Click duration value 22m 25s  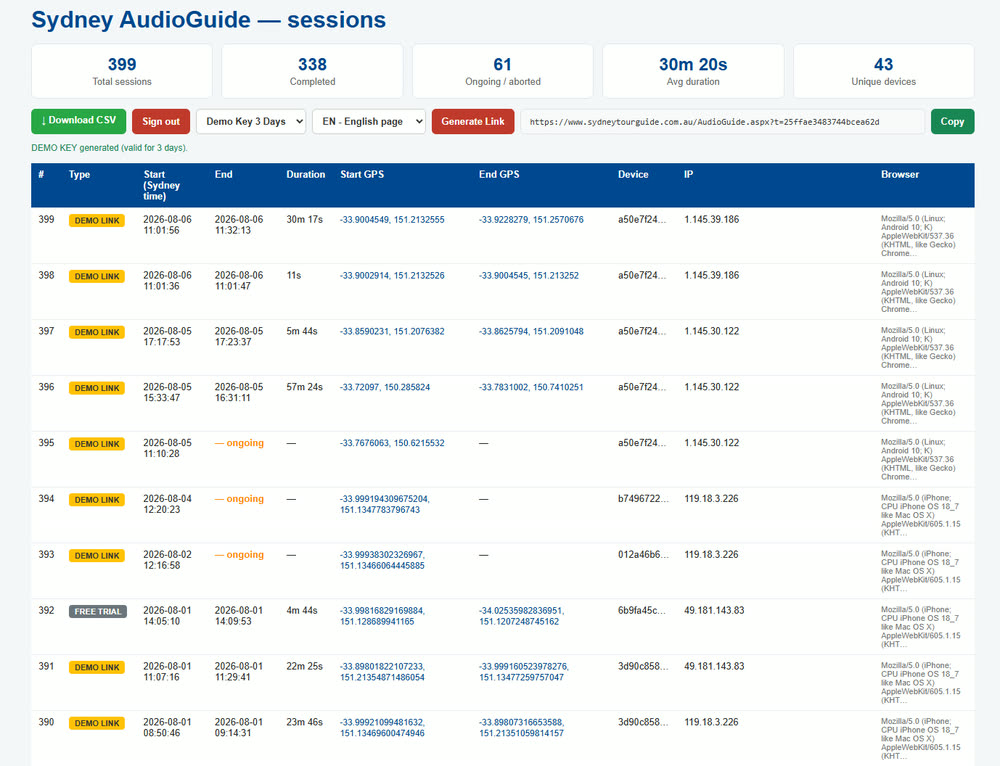click(x=304, y=667)
